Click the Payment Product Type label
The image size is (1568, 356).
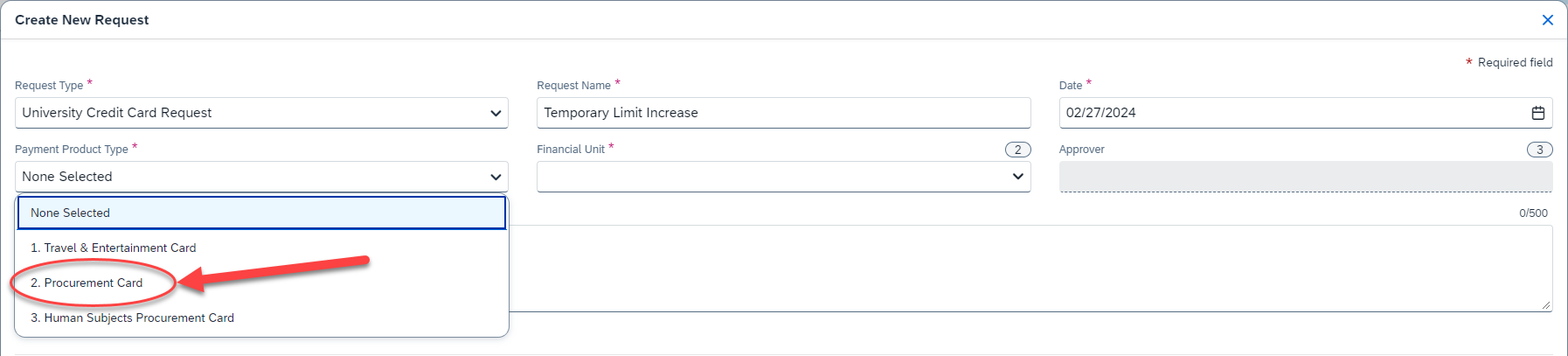(72, 150)
